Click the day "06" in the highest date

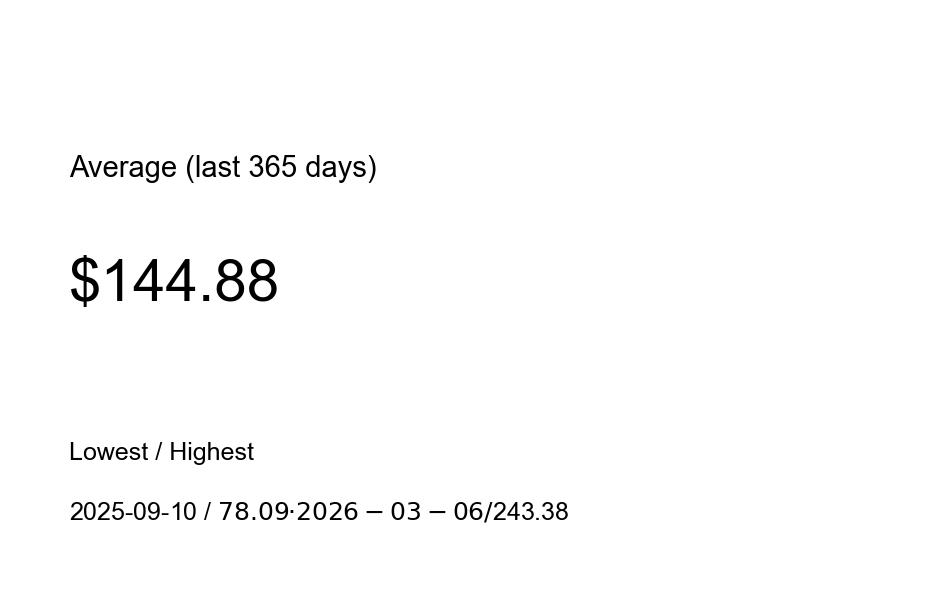468,512
